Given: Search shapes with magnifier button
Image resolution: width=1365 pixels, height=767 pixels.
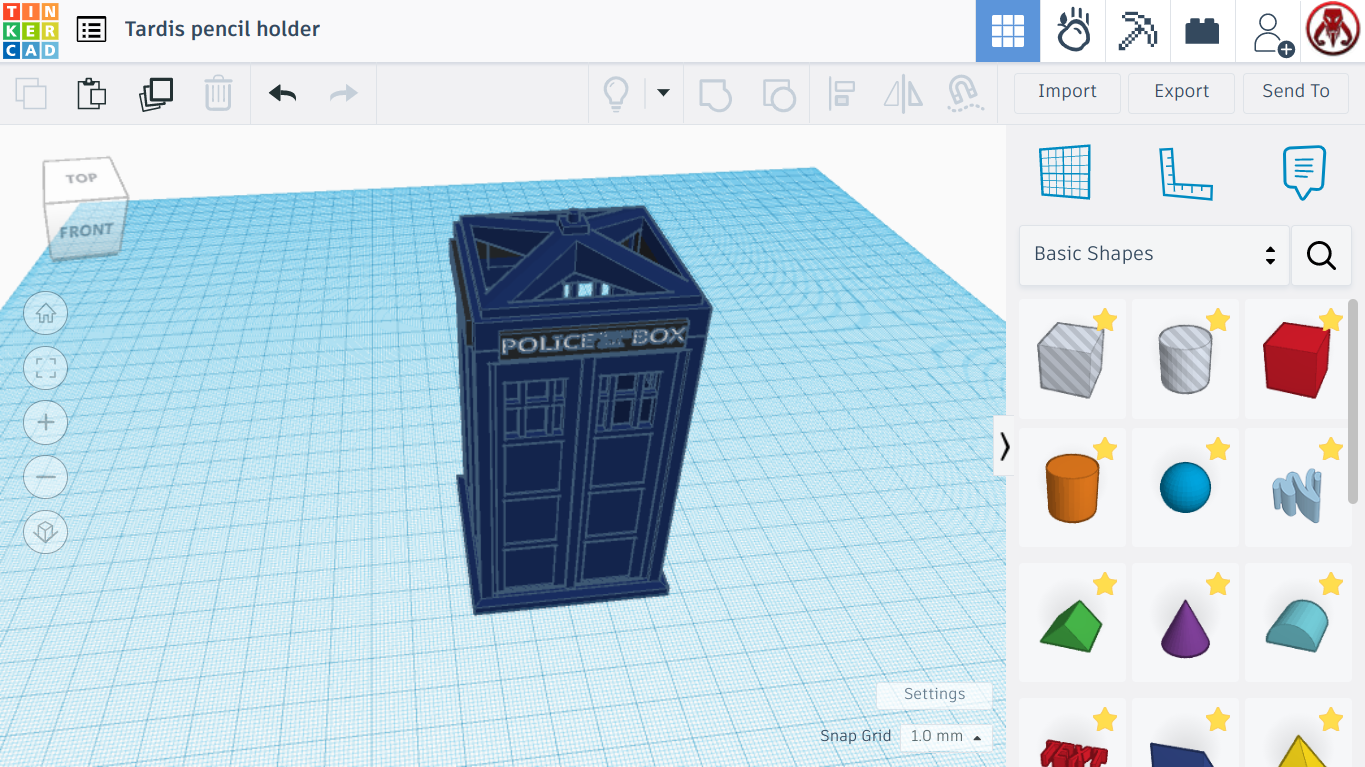Looking at the screenshot, I should click(x=1321, y=255).
